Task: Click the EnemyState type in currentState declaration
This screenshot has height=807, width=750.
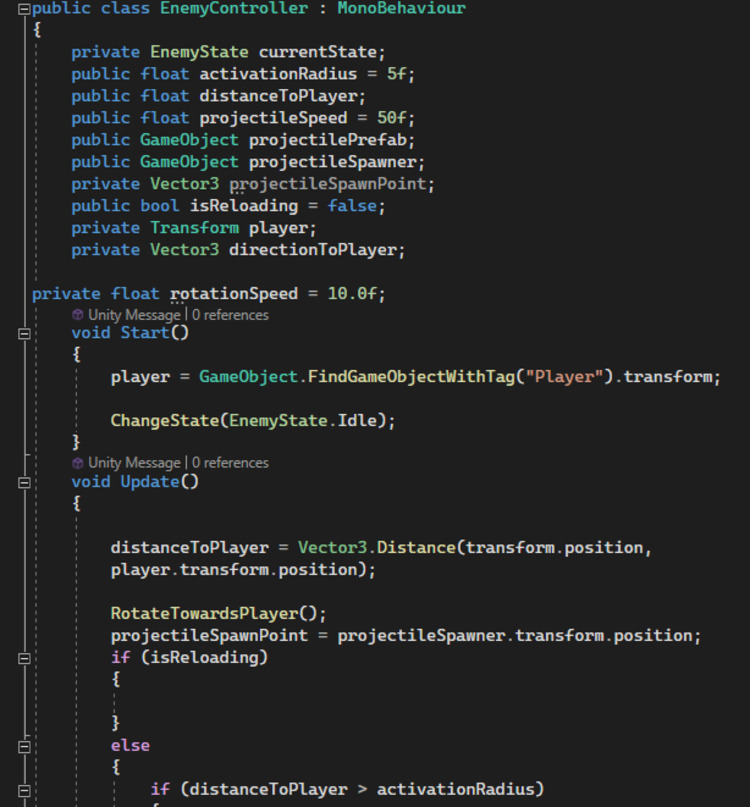Action: tap(199, 52)
